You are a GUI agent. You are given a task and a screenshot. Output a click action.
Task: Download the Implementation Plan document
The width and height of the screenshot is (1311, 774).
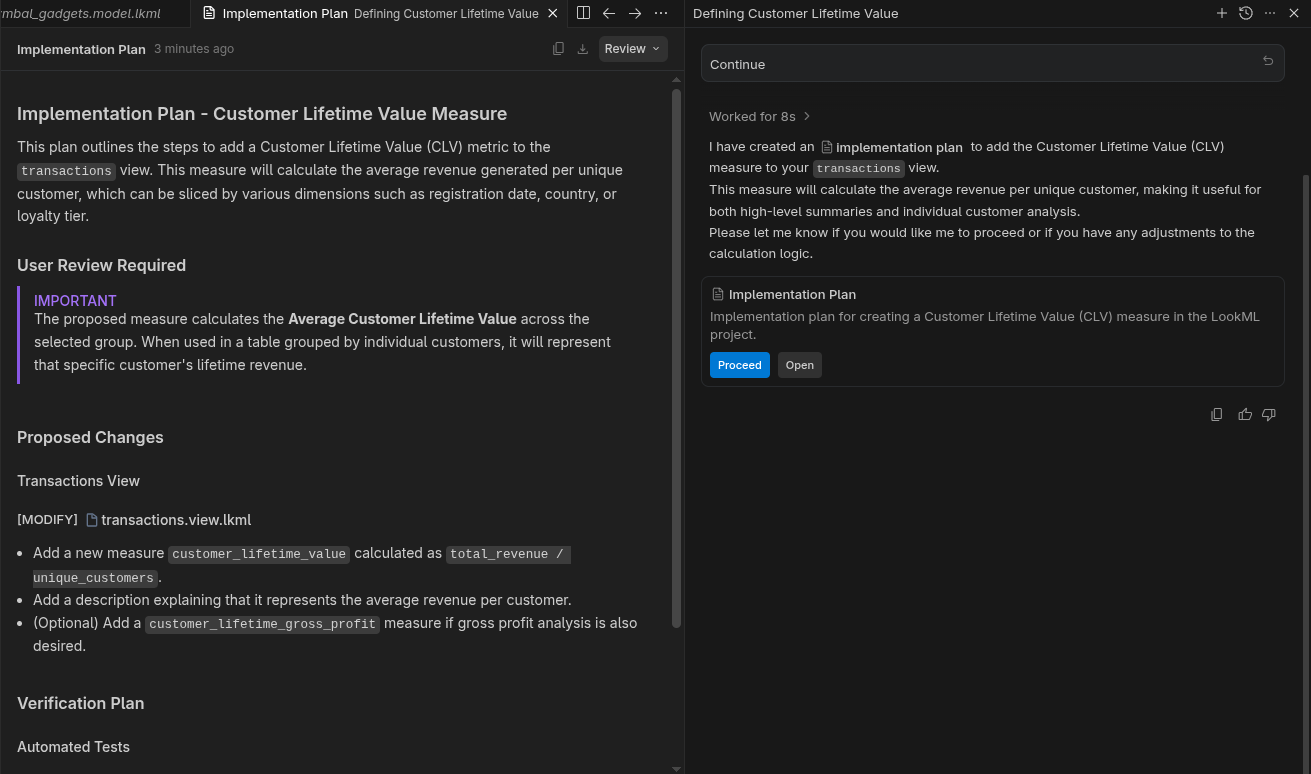pyautogui.click(x=582, y=48)
